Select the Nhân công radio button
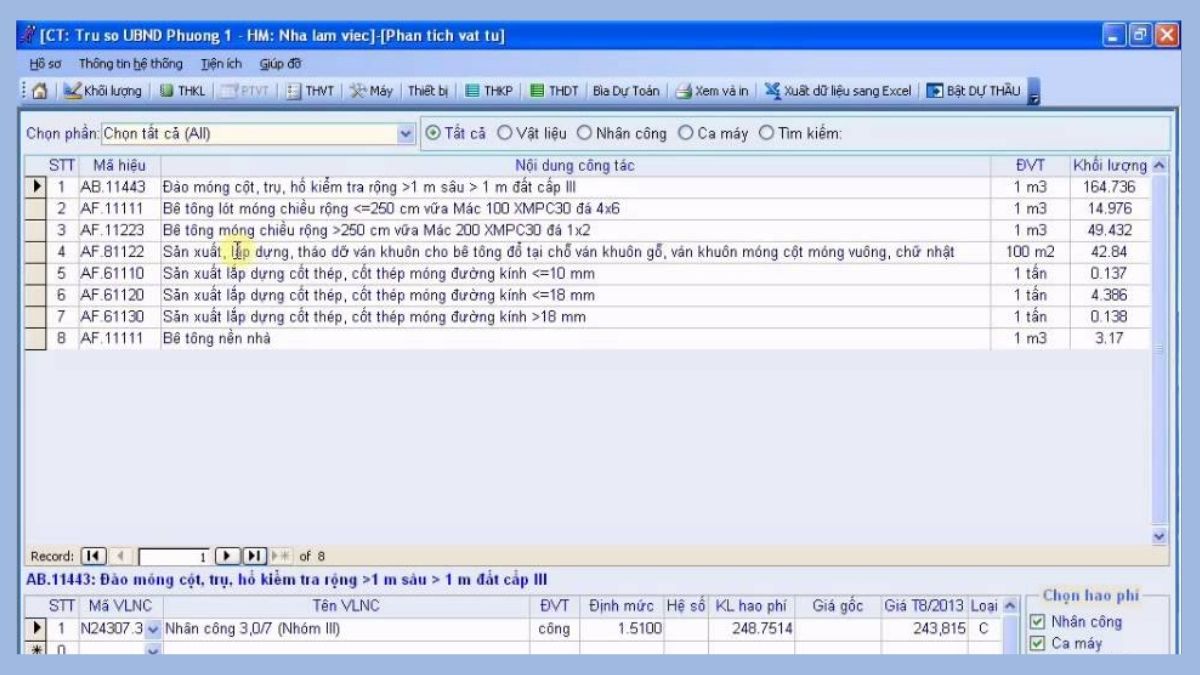The height and width of the screenshot is (675, 1200). point(585,133)
